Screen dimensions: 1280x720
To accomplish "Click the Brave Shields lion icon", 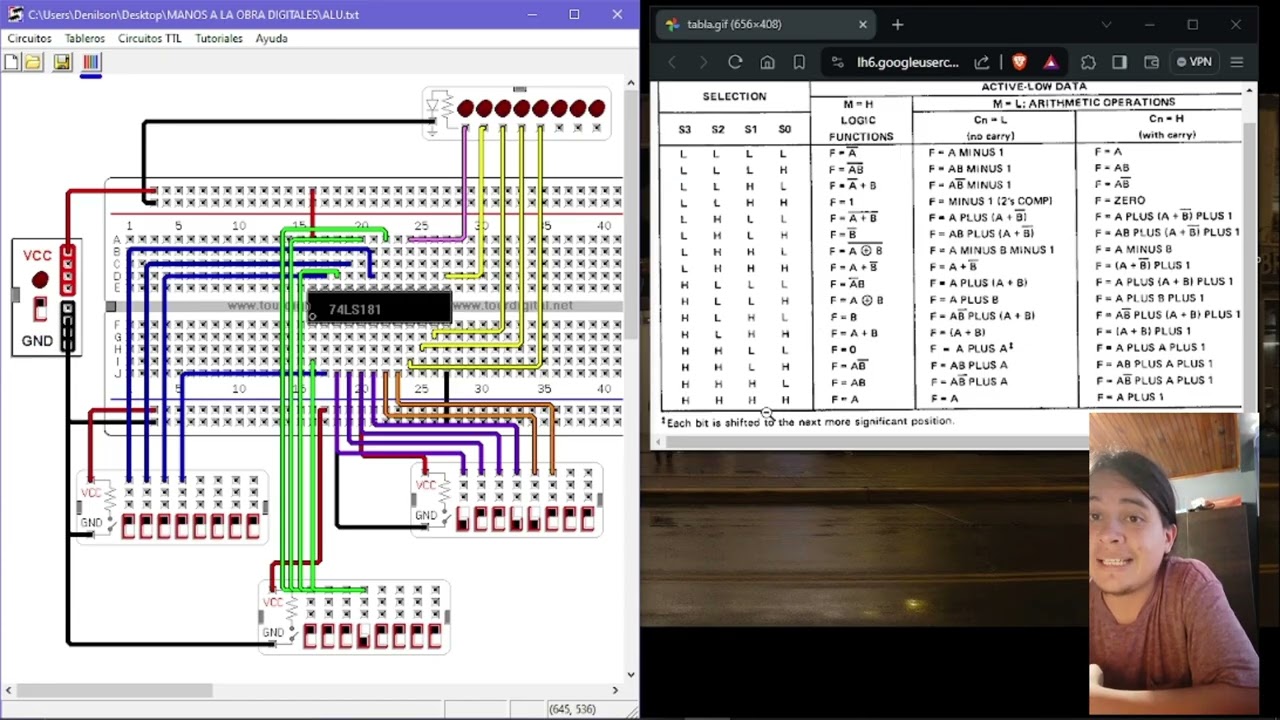I will point(1019,62).
